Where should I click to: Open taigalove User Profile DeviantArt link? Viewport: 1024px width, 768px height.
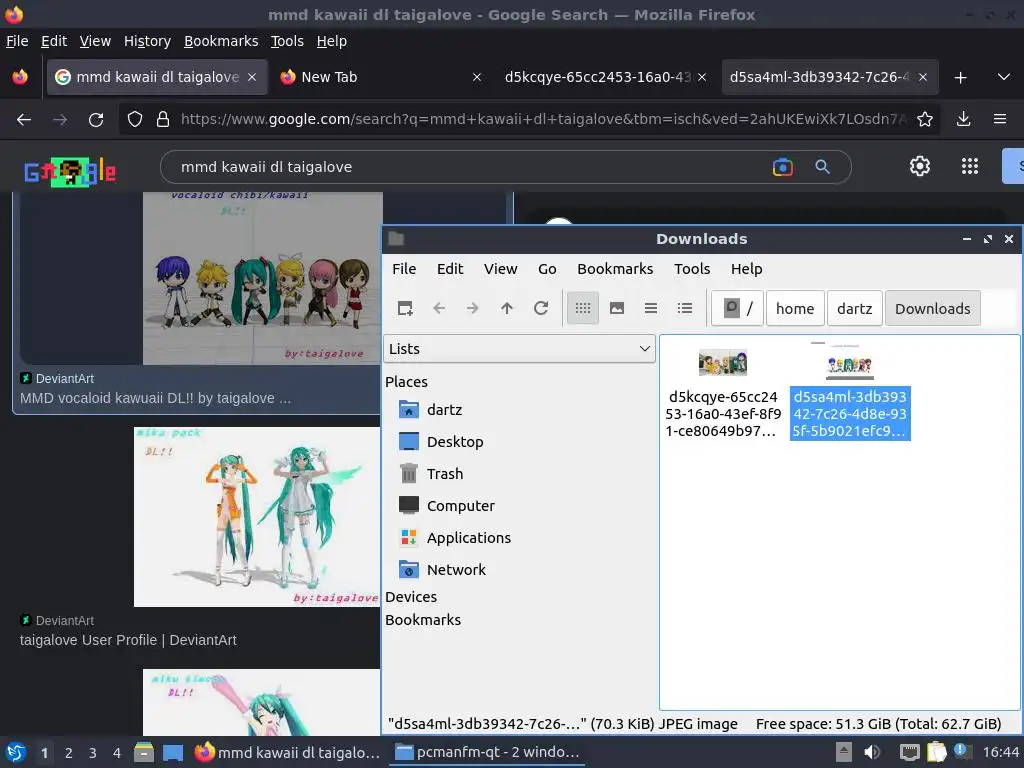pos(128,640)
